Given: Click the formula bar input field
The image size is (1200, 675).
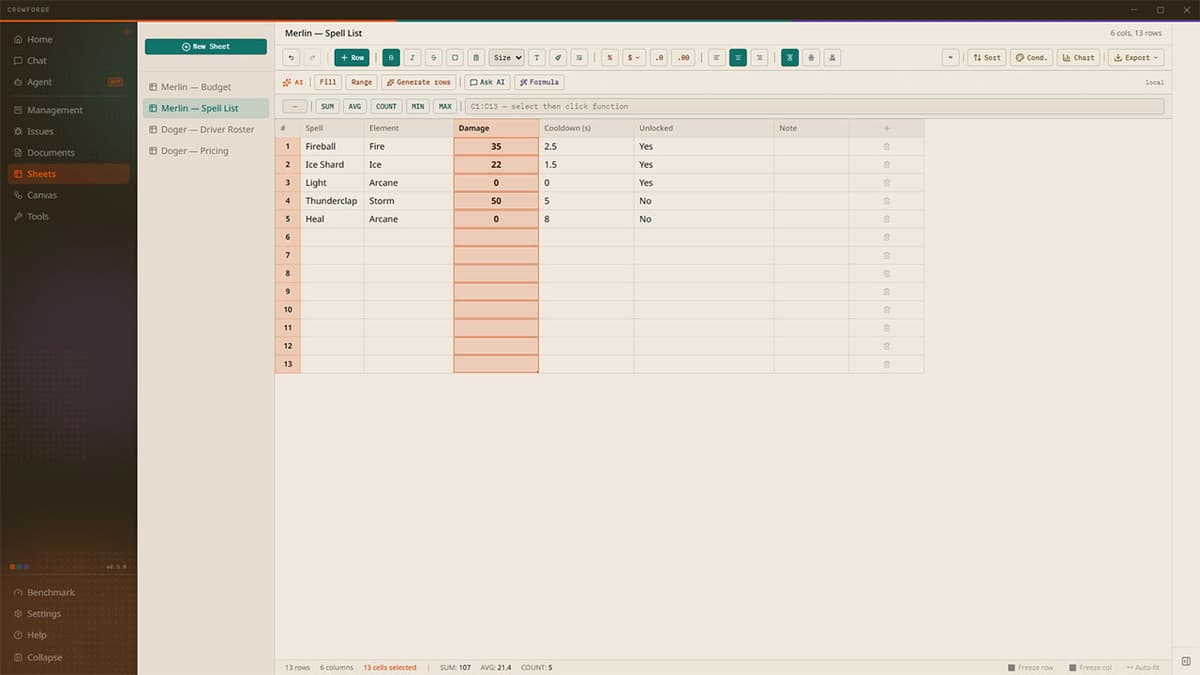Looking at the screenshot, I should click(x=814, y=106).
